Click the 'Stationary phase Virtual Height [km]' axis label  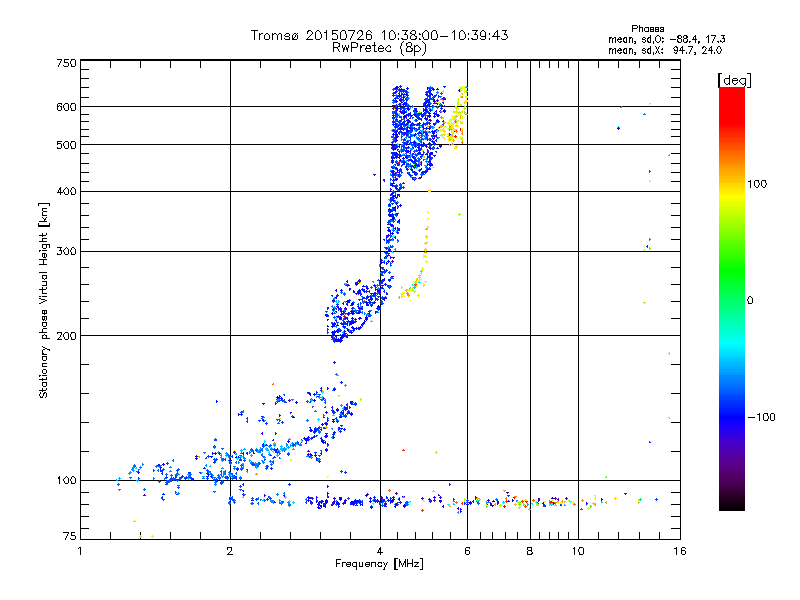click(x=44, y=300)
